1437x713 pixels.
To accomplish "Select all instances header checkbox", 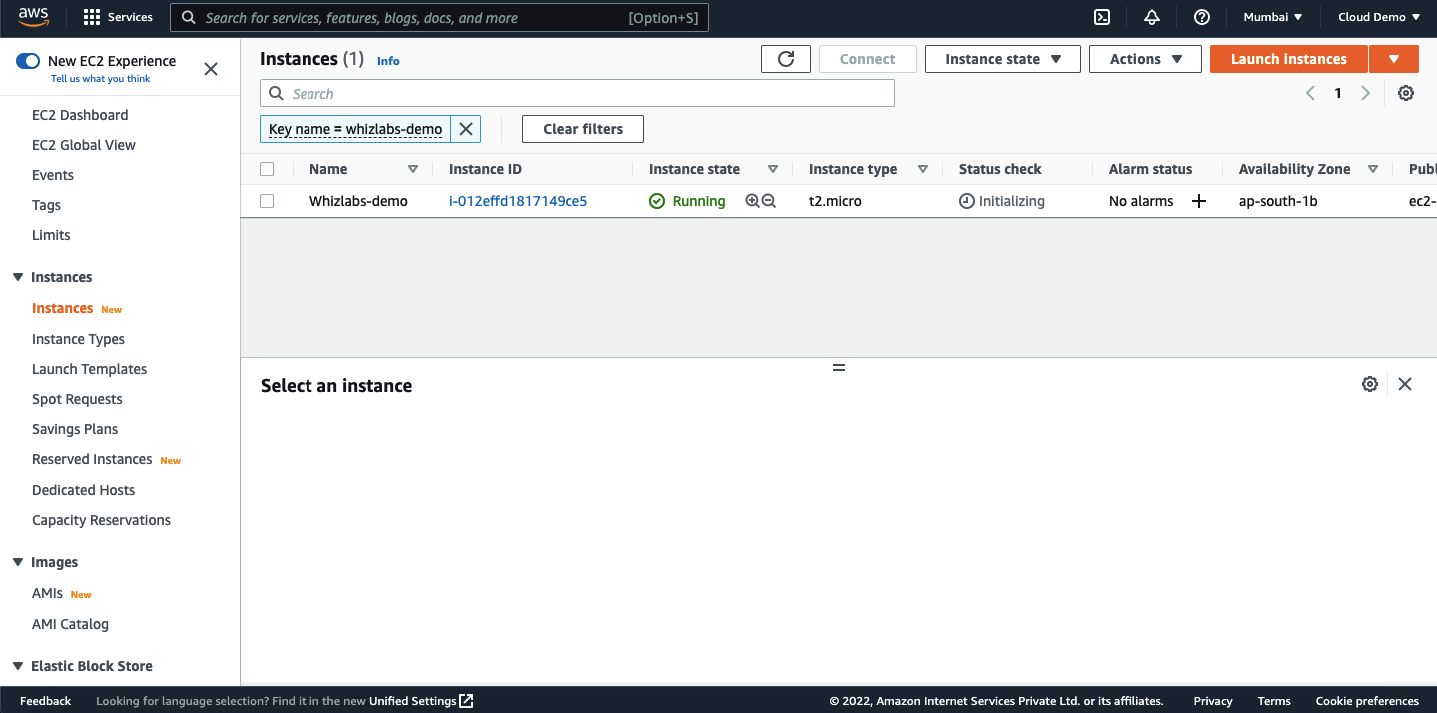I will click(267, 169).
